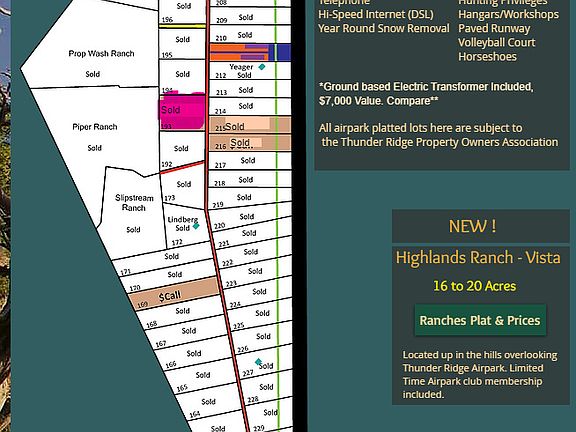Viewport: 576px width, 432px height.
Task: Select lot 195 on the plat map
Action: click(182, 42)
